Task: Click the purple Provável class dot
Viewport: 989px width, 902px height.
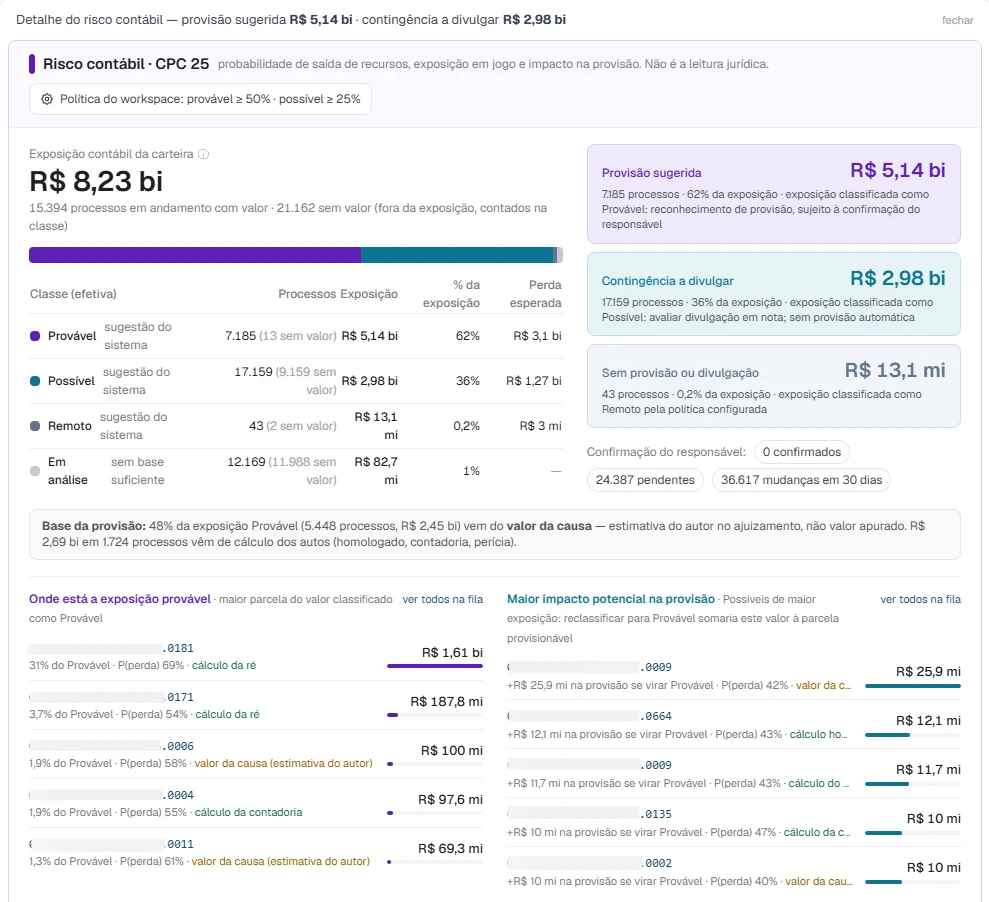Action: [35, 336]
